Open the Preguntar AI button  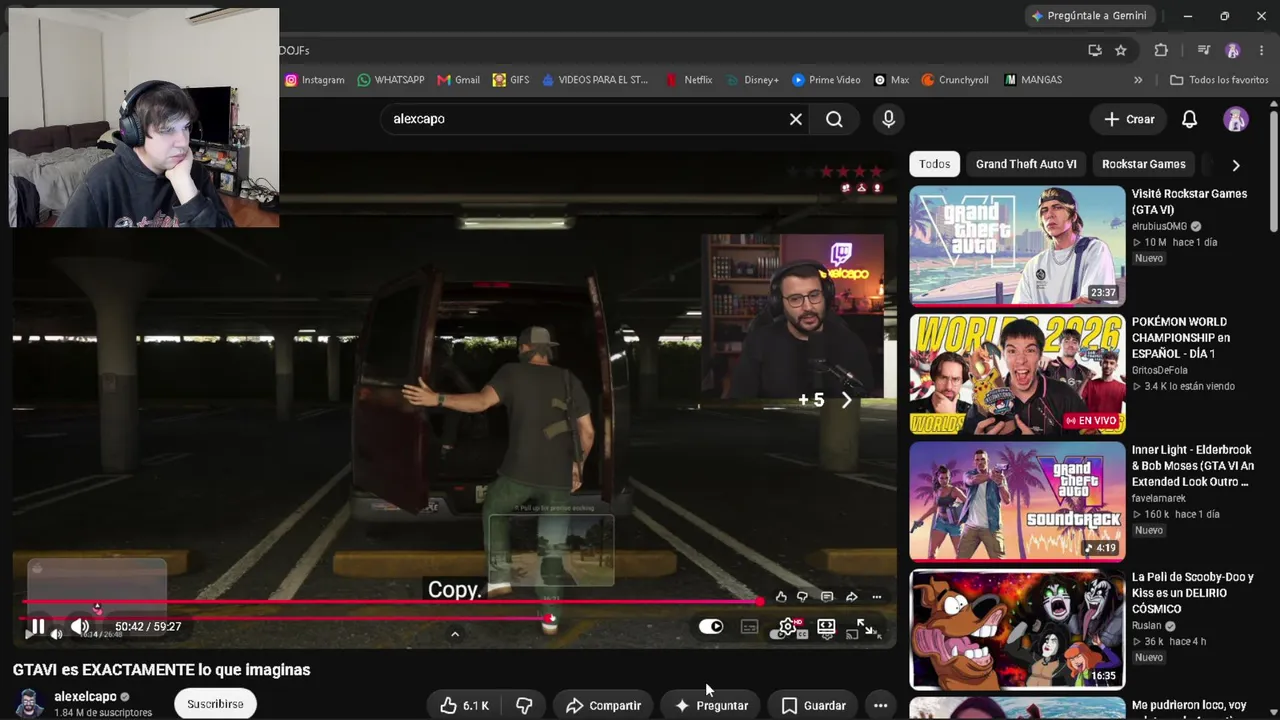click(711, 705)
